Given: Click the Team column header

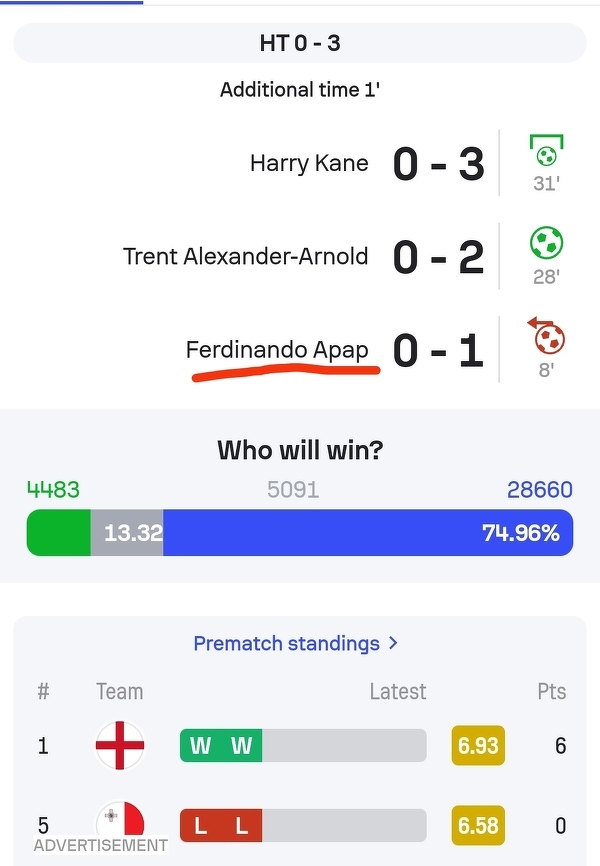Looking at the screenshot, I should (x=119, y=691).
